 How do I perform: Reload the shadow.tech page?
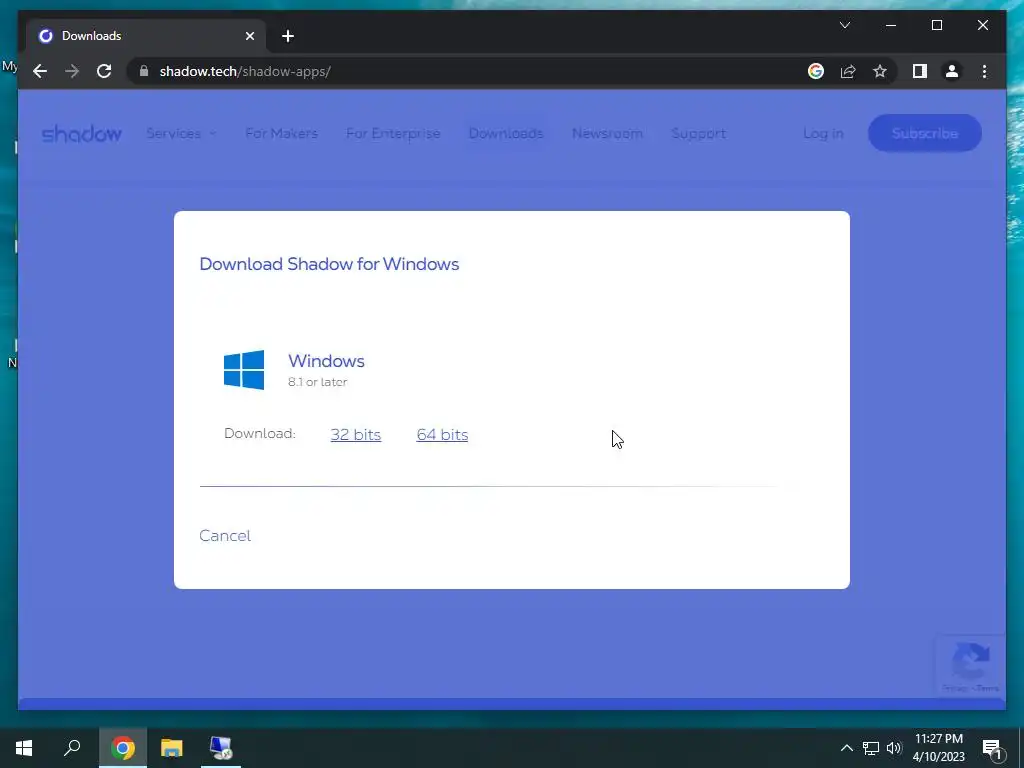click(104, 71)
